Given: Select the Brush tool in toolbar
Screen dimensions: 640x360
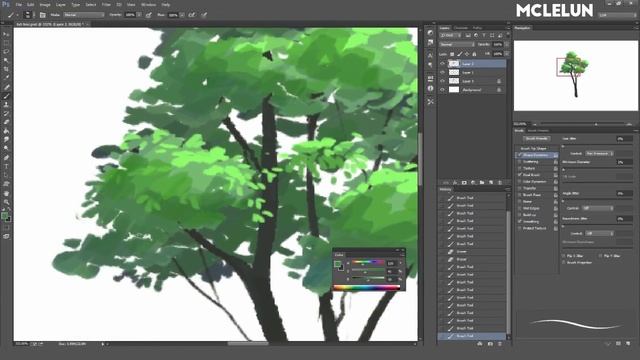Looking at the screenshot, I should point(6,96).
